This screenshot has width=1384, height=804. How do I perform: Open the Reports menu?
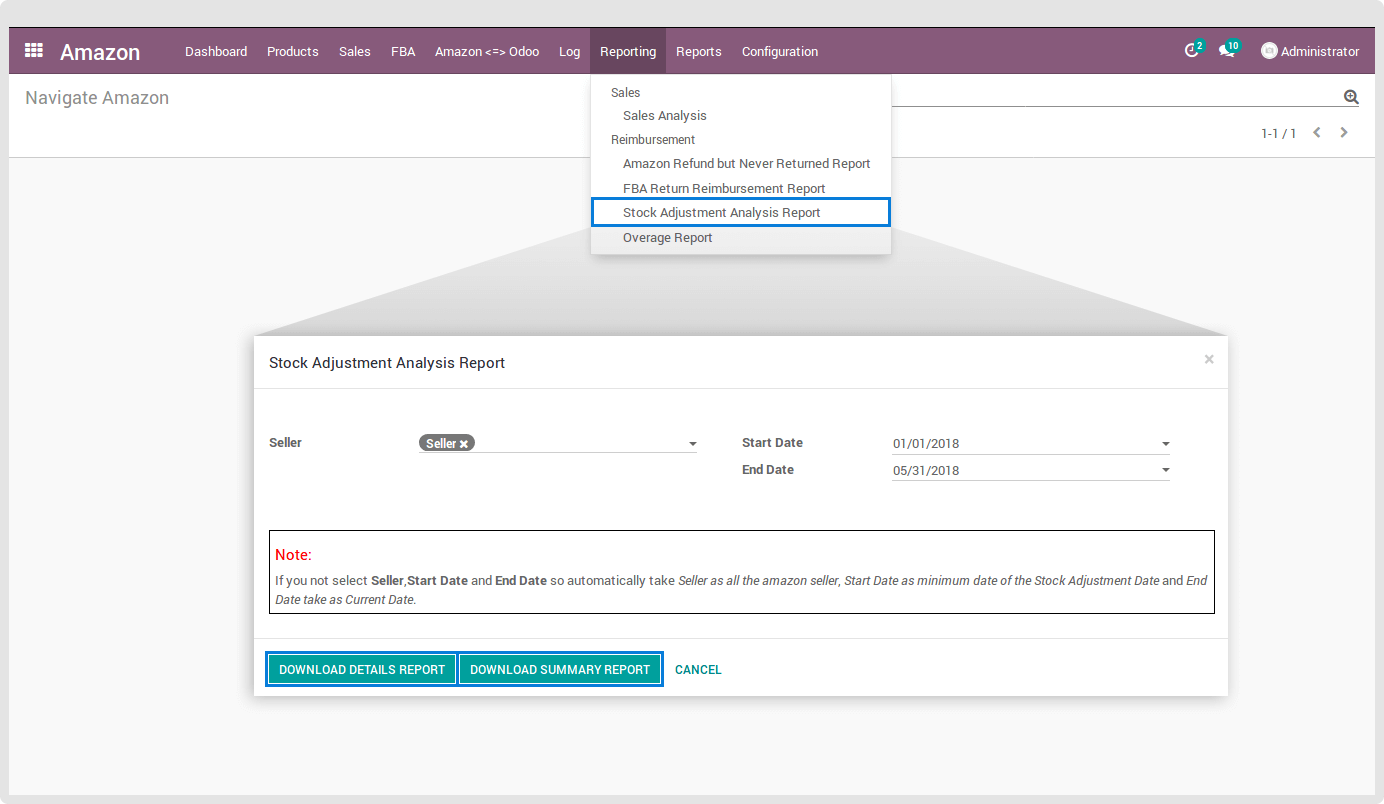pyautogui.click(x=699, y=51)
